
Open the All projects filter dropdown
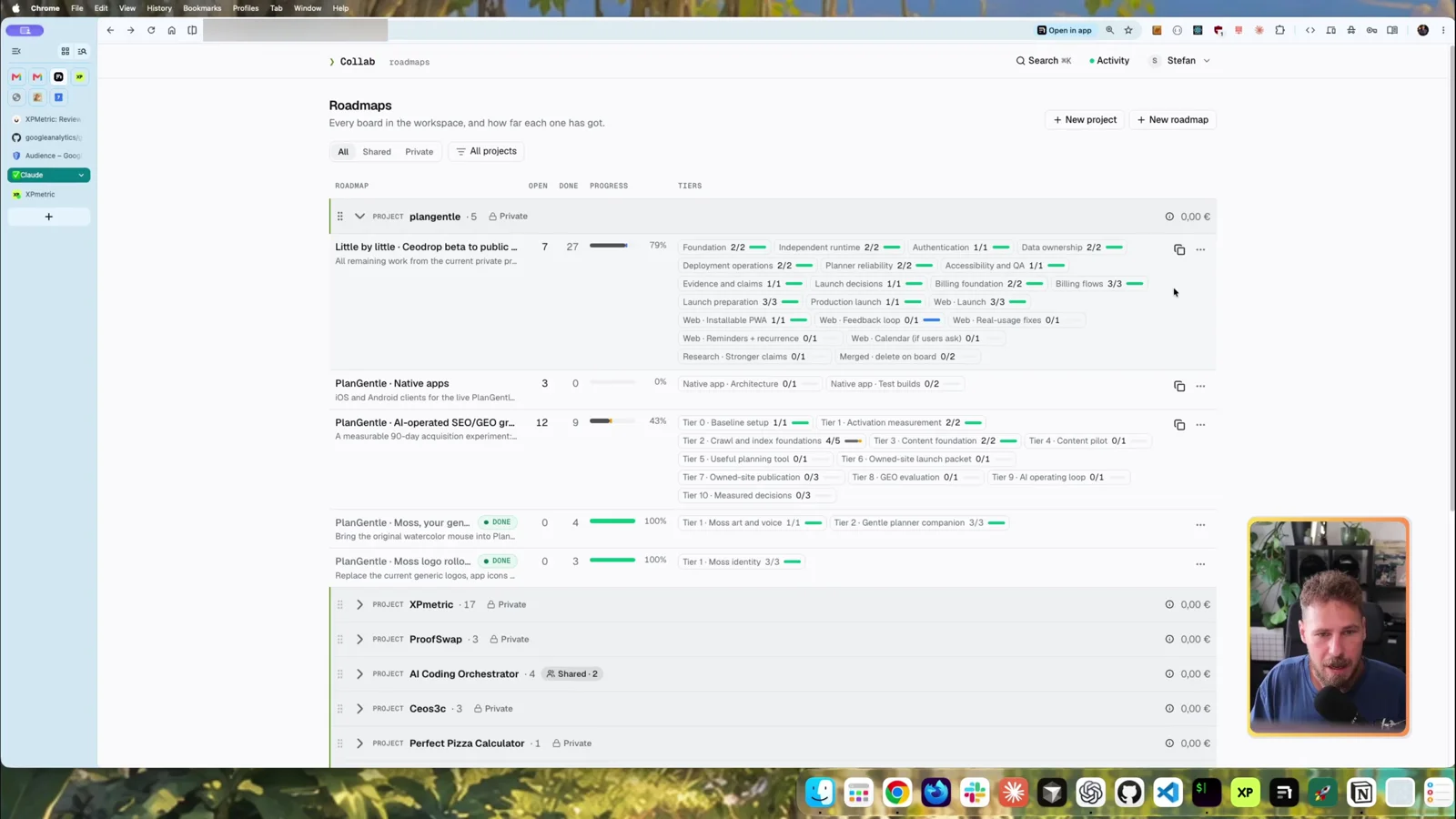tap(486, 151)
